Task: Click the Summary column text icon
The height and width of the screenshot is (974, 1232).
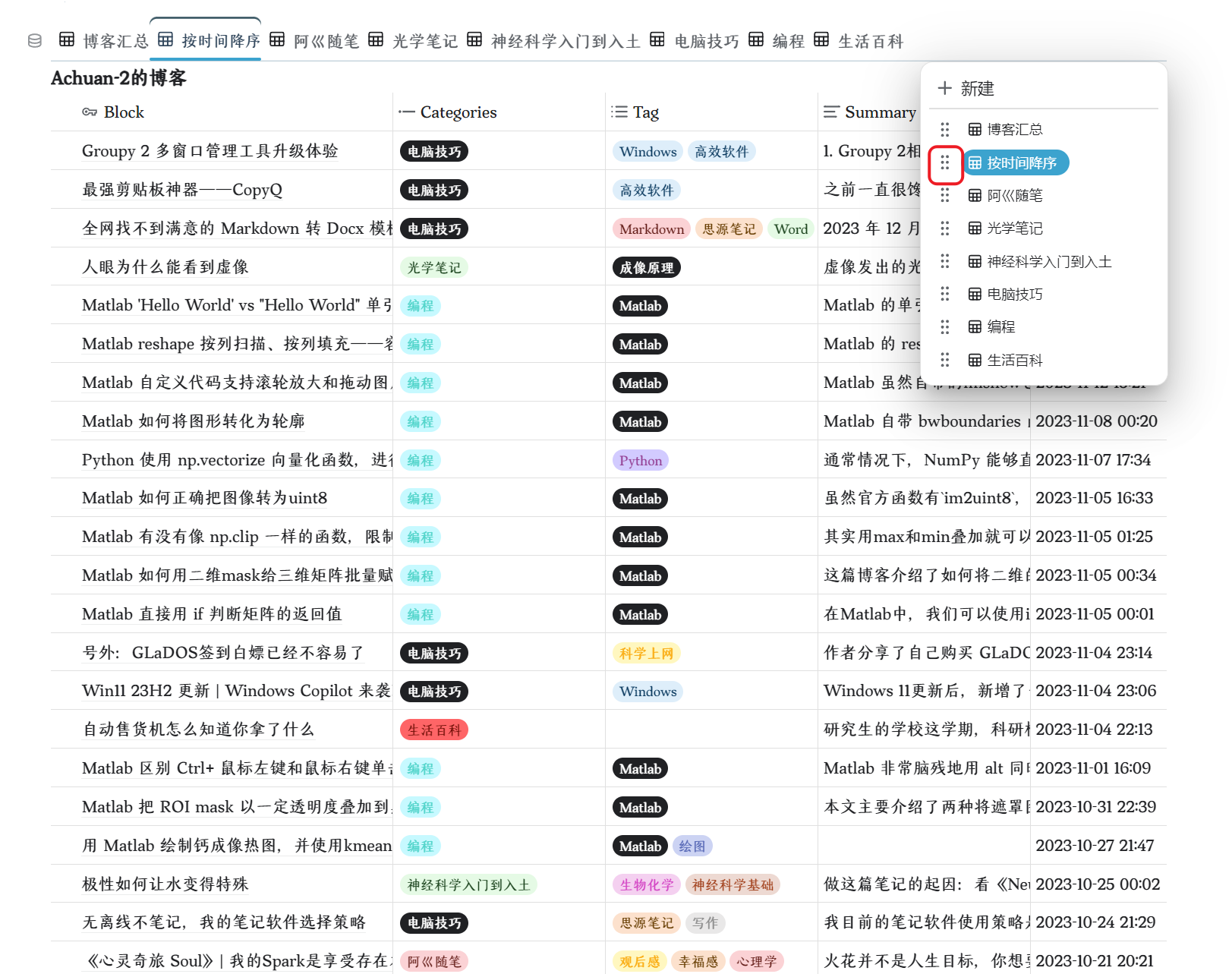Action: pos(831,112)
